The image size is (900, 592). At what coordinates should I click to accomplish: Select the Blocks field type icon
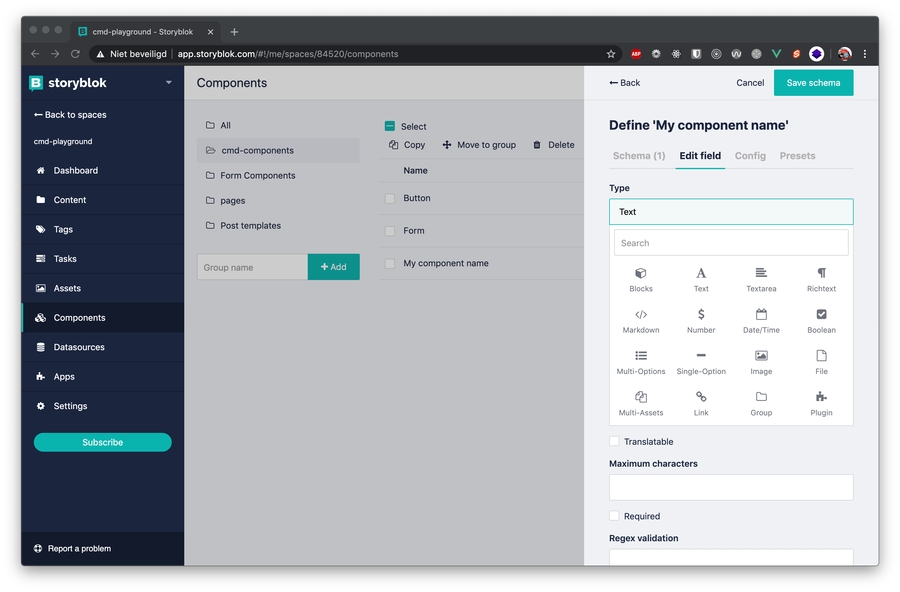coord(641,274)
